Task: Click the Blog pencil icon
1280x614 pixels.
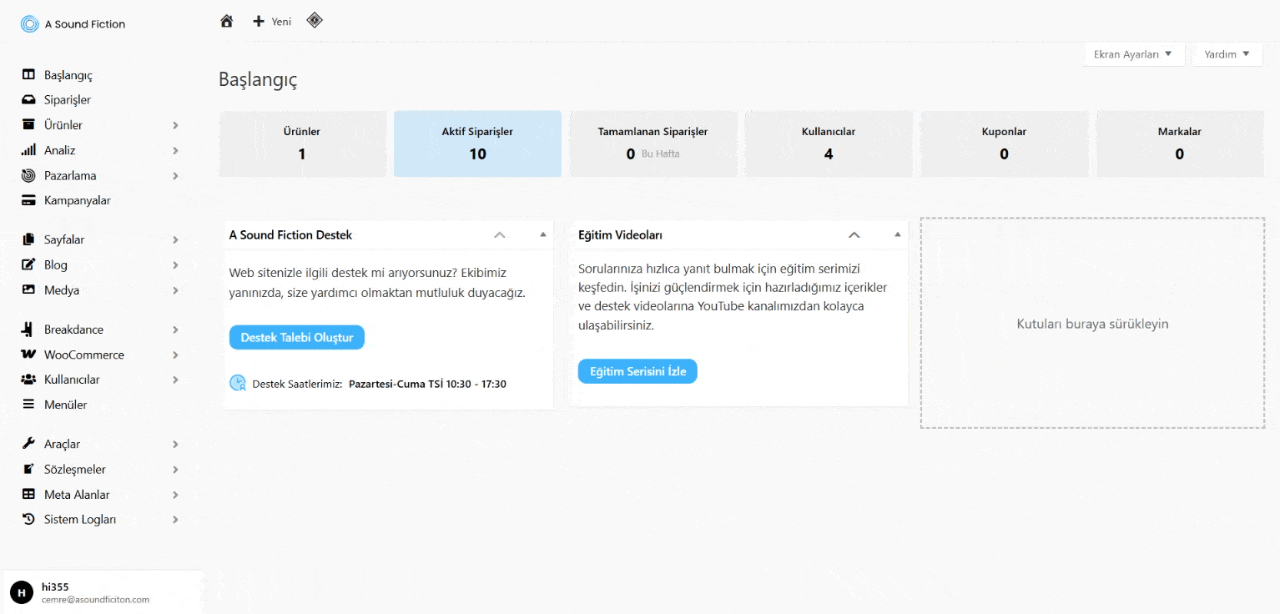Action: point(28,265)
